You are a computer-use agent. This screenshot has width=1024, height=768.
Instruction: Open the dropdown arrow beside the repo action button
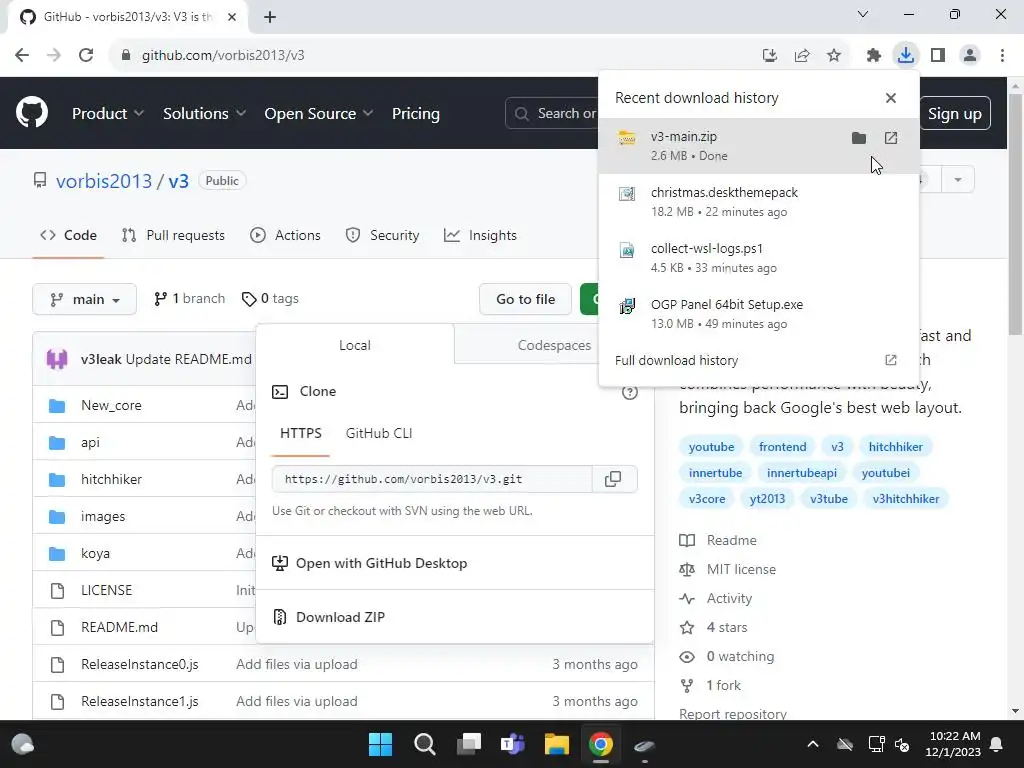click(x=958, y=180)
